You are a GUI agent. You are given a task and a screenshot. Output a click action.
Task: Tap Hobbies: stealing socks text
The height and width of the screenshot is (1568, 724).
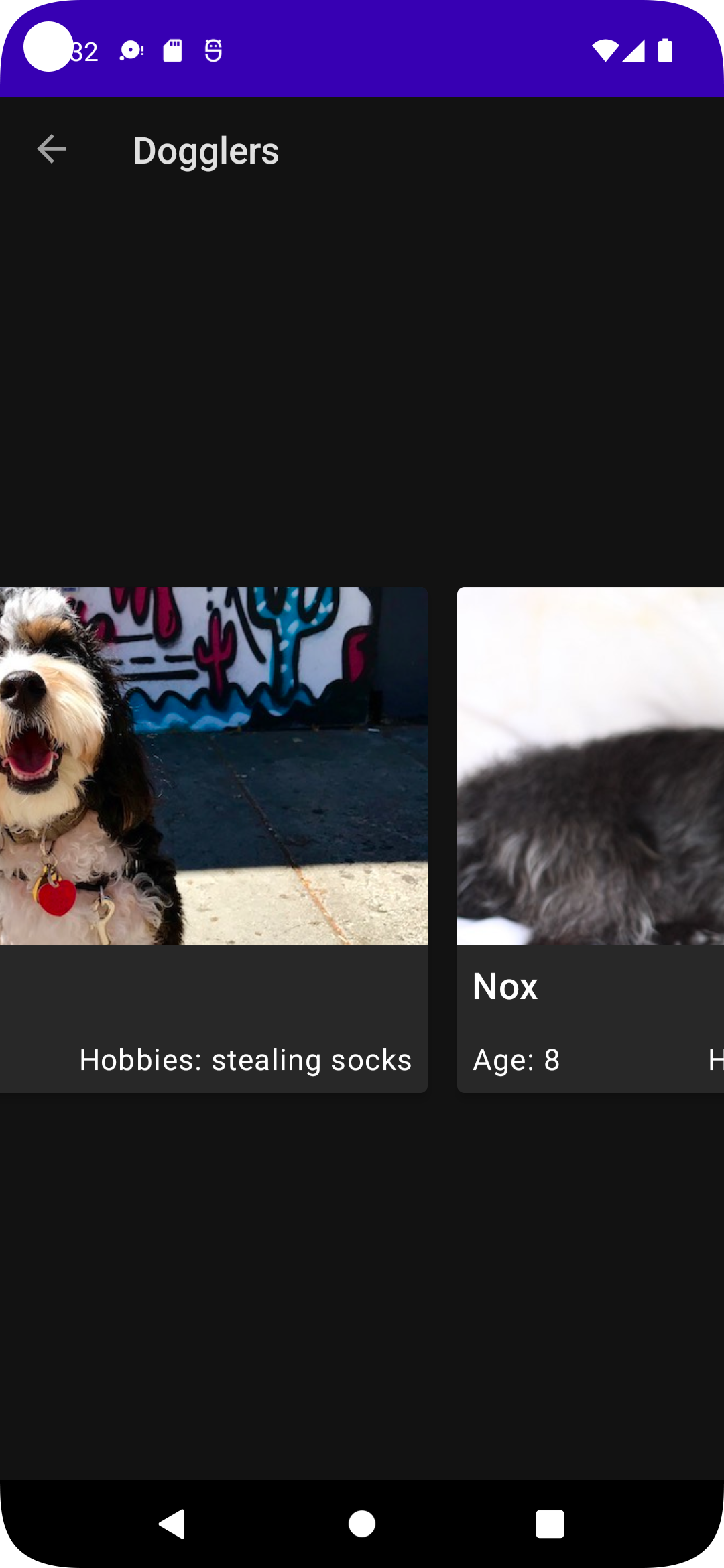click(x=245, y=1060)
